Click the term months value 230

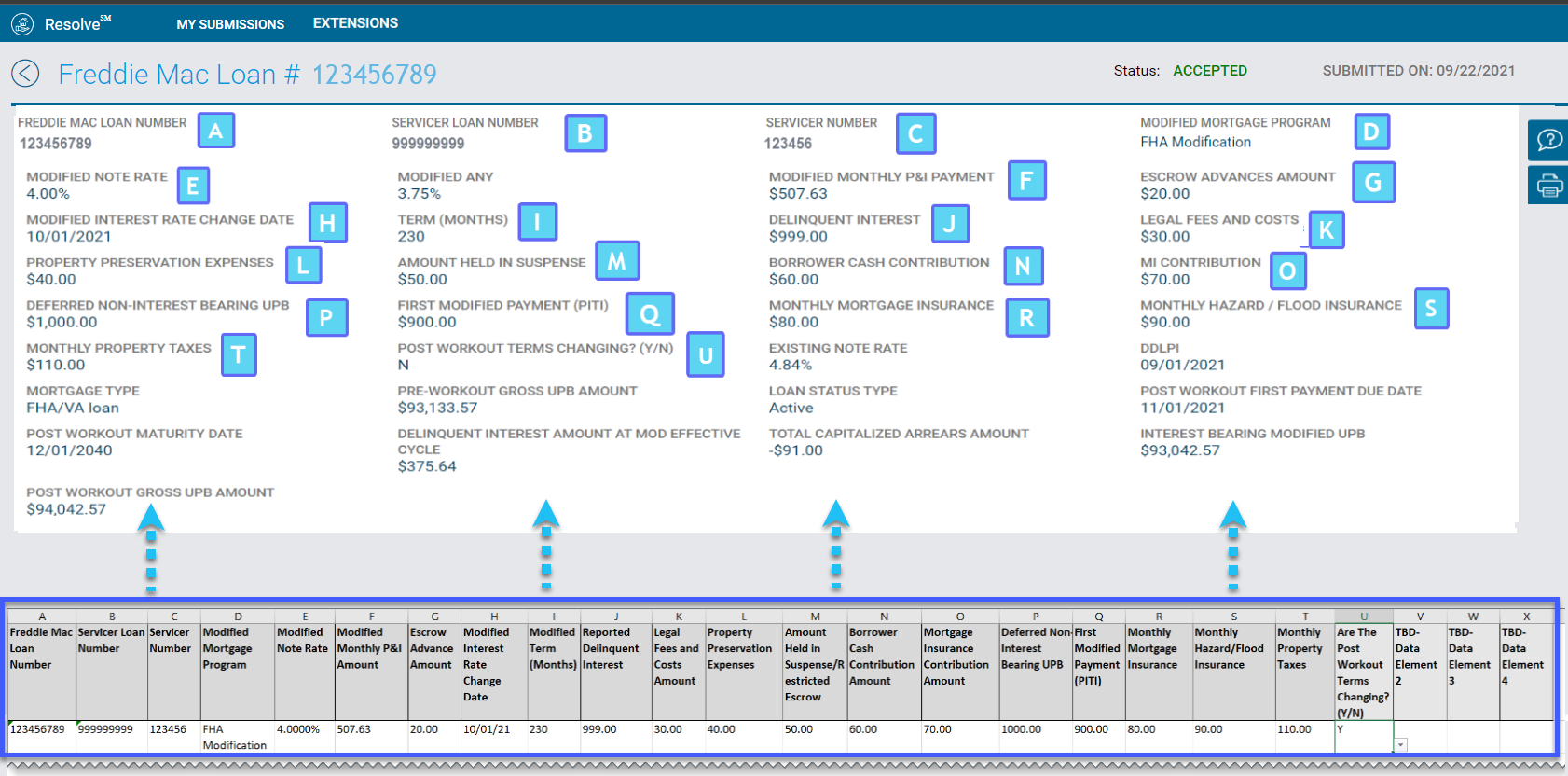tap(411, 237)
